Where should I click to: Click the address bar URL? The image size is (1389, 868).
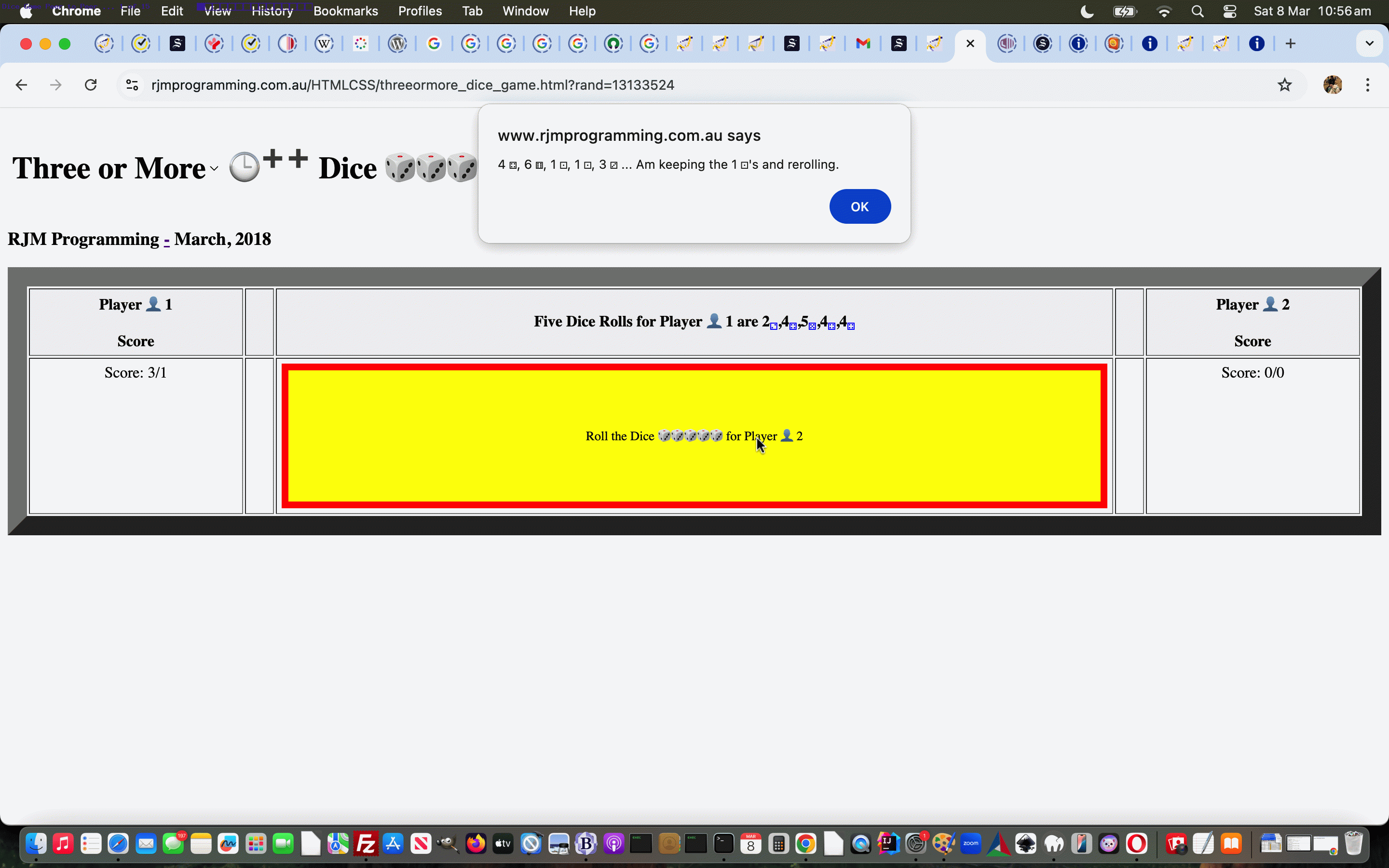coord(413,85)
